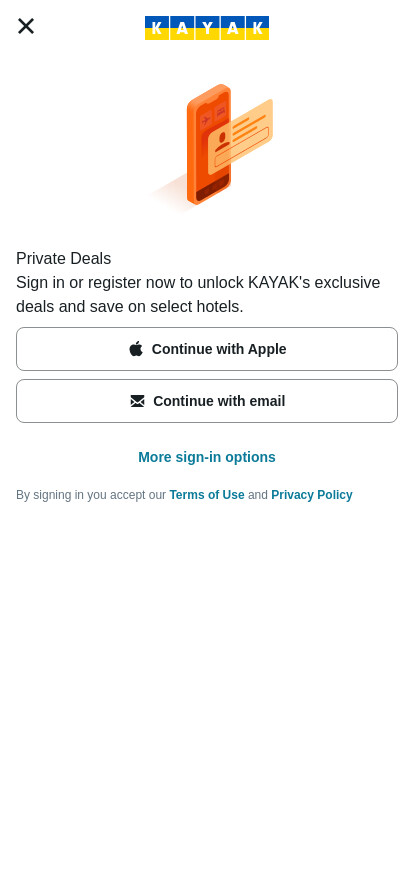The width and height of the screenshot is (414, 896).
Task: Open the Terms of Use link
Action: [x=207, y=495]
